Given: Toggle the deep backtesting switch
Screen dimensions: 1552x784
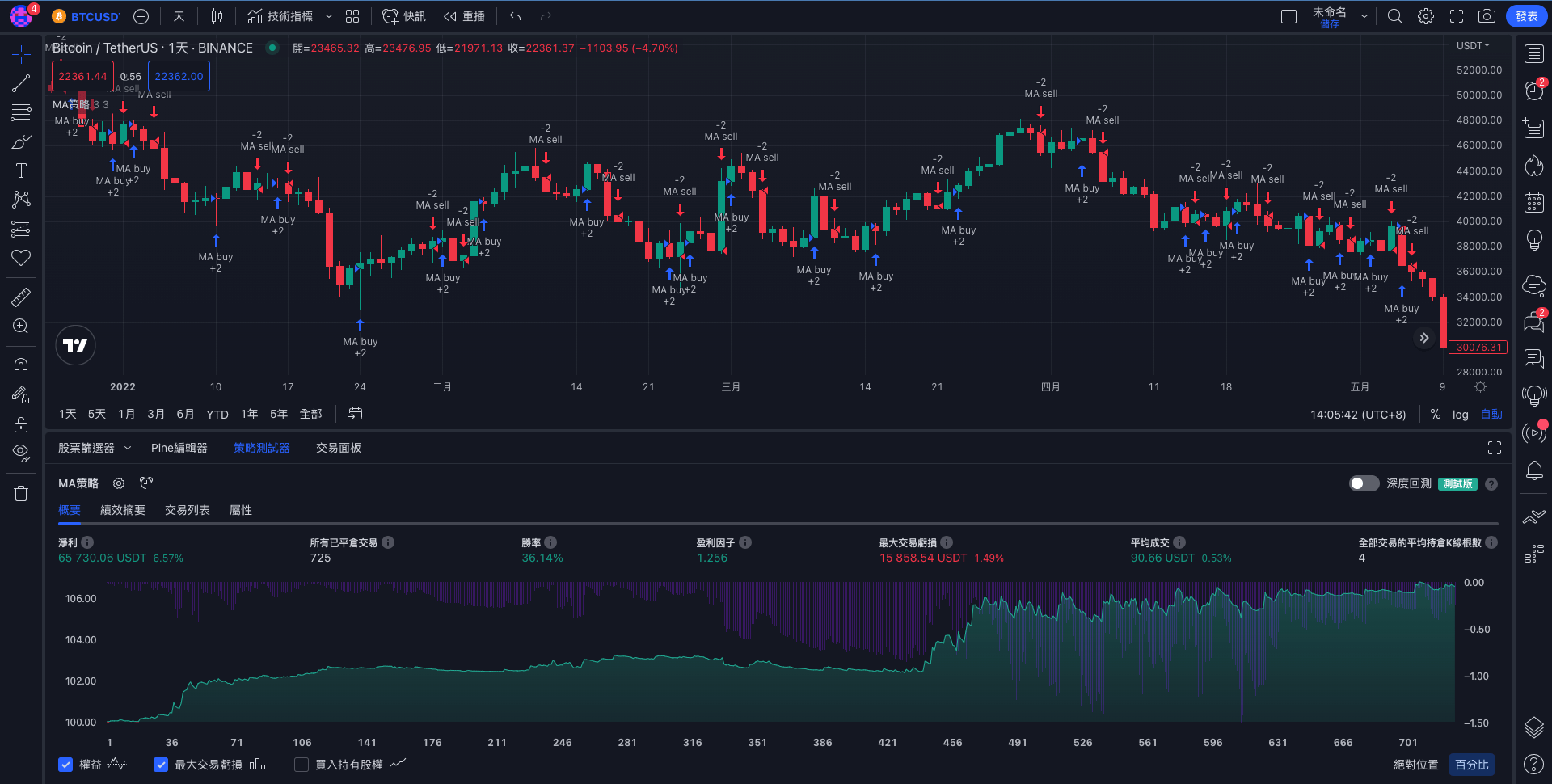Looking at the screenshot, I should click(1364, 483).
